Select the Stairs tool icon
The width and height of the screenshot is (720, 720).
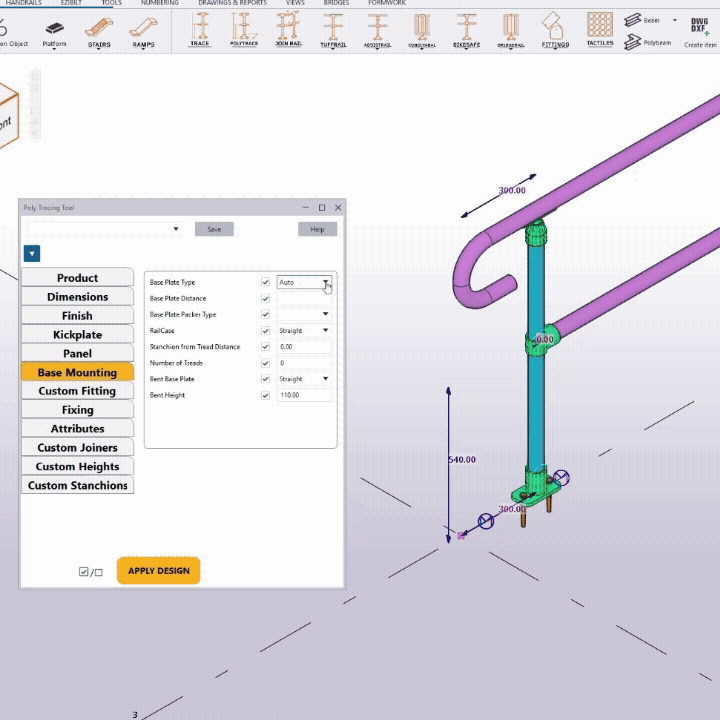[99, 29]
